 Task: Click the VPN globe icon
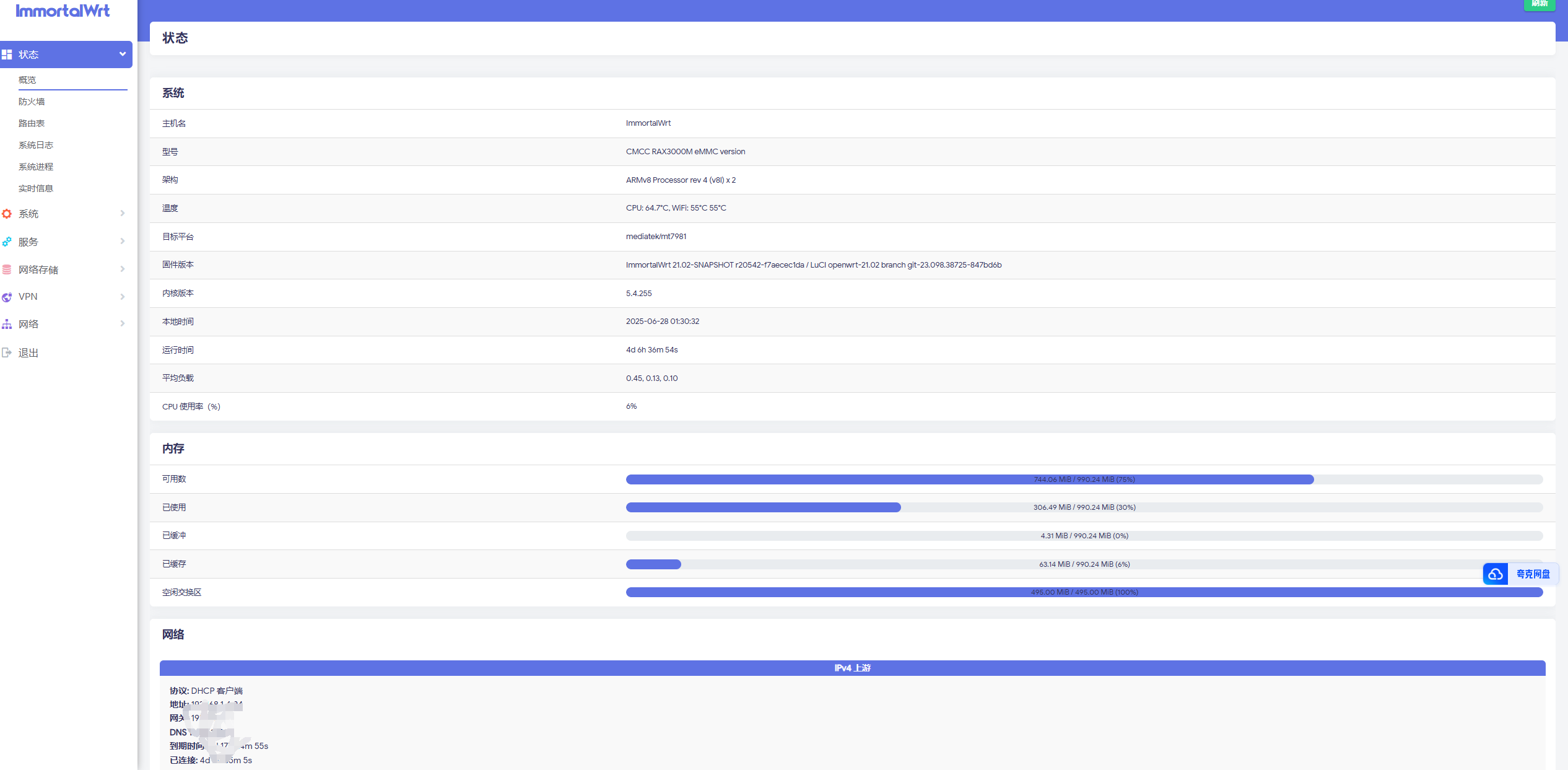click(x=7, y=297)
